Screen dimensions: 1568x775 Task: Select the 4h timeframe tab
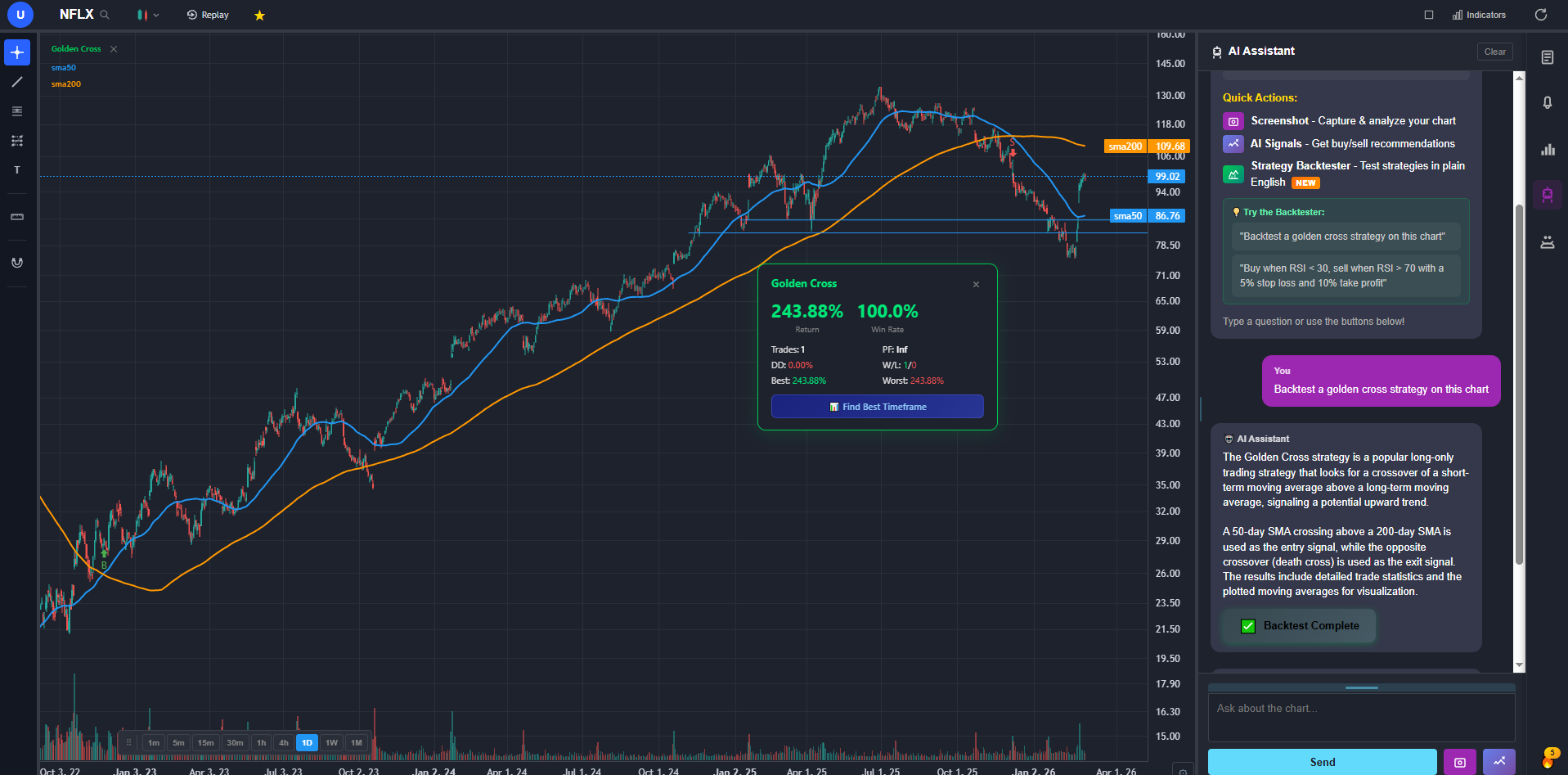[283, 742]
